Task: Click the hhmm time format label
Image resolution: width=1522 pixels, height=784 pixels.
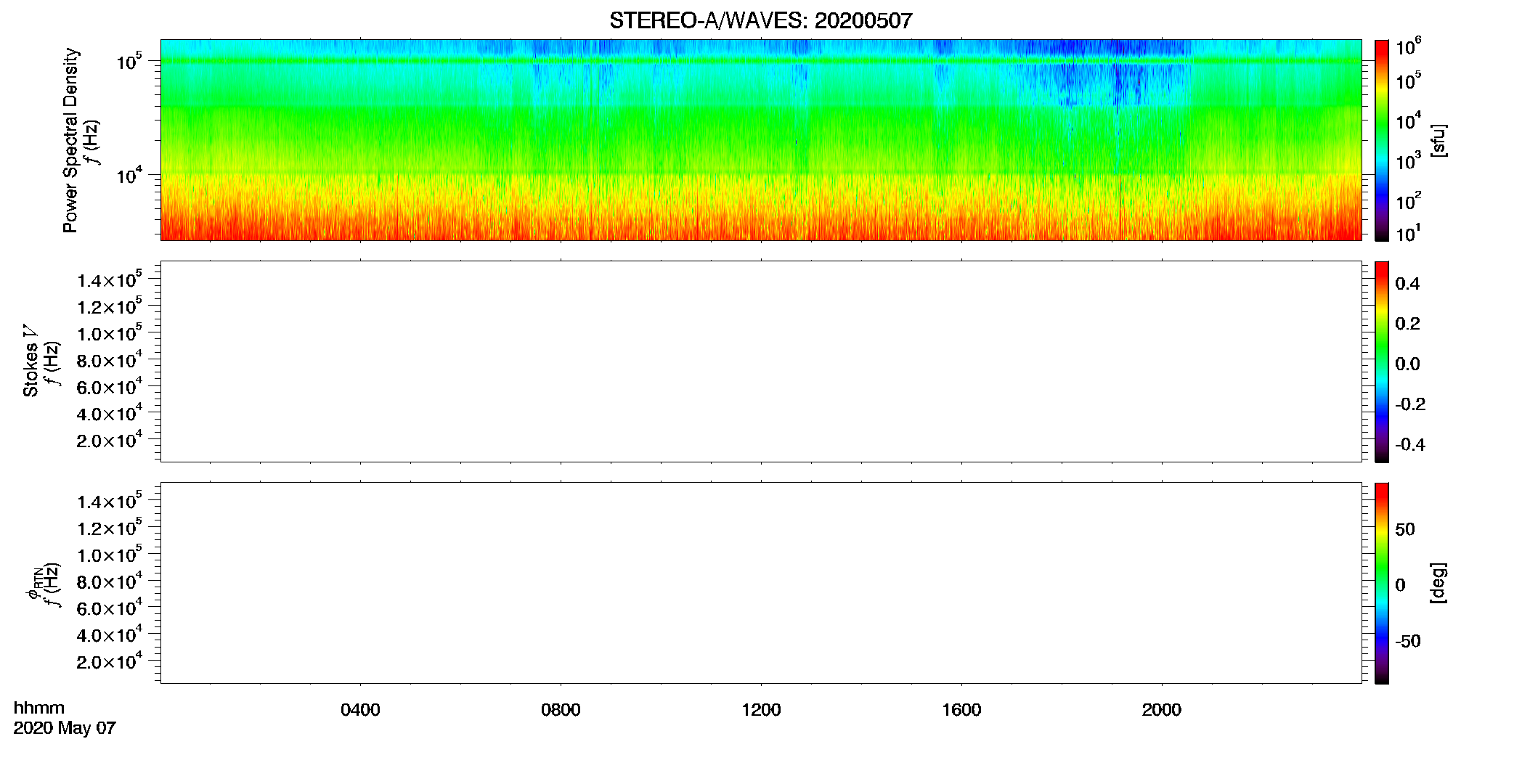Action: [x=39, y=709]
